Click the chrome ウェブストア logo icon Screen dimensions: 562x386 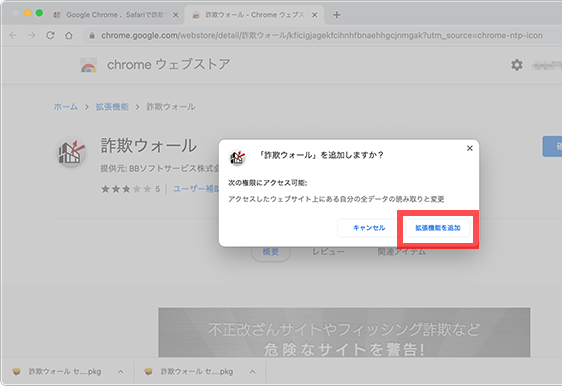[x=89, y=65]
